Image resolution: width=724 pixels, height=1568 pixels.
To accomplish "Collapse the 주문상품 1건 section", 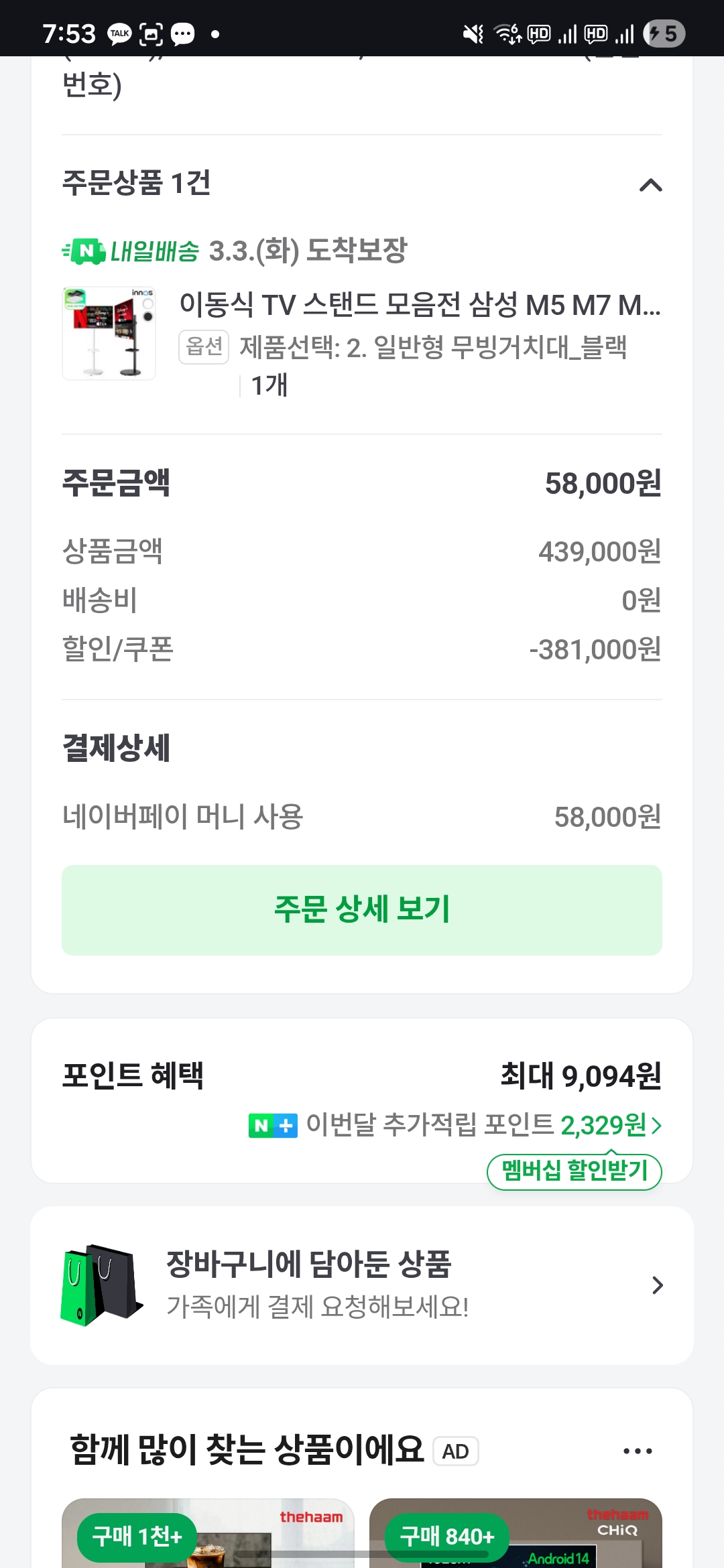I will (650, 185).
